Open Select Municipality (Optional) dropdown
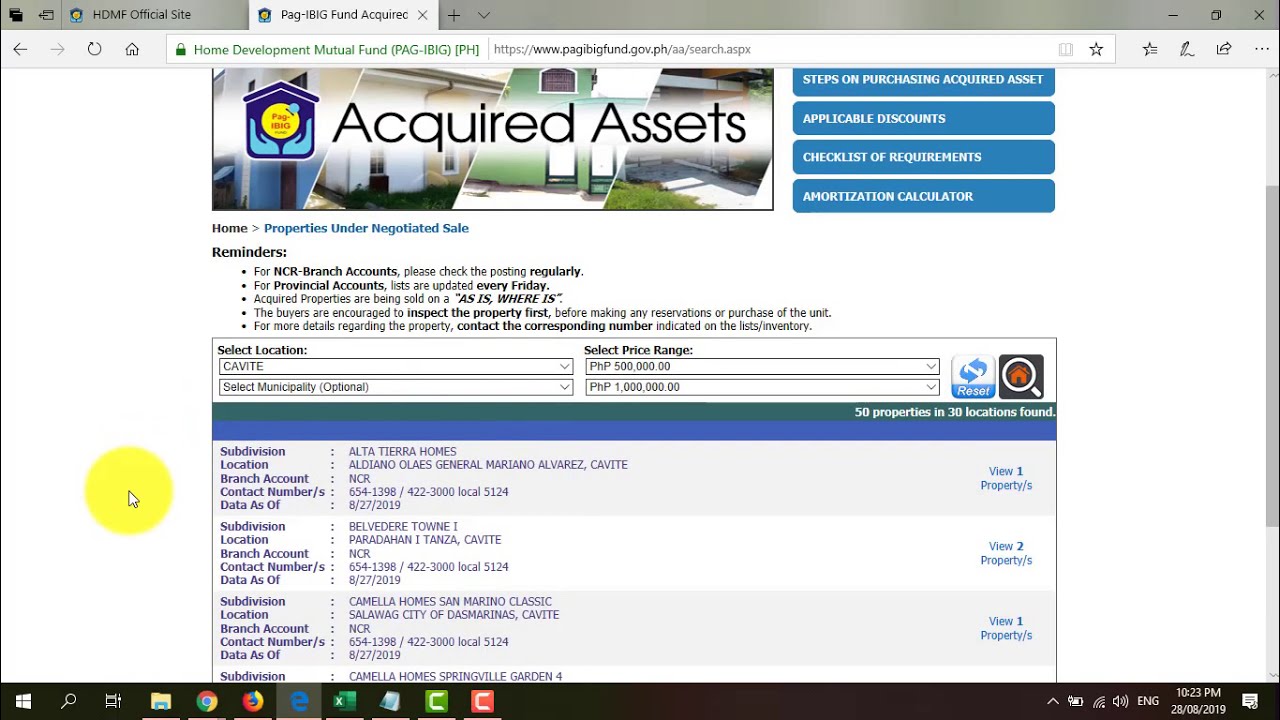The height and width of the screenshot is (720, 1280). (x=396, y=387)
